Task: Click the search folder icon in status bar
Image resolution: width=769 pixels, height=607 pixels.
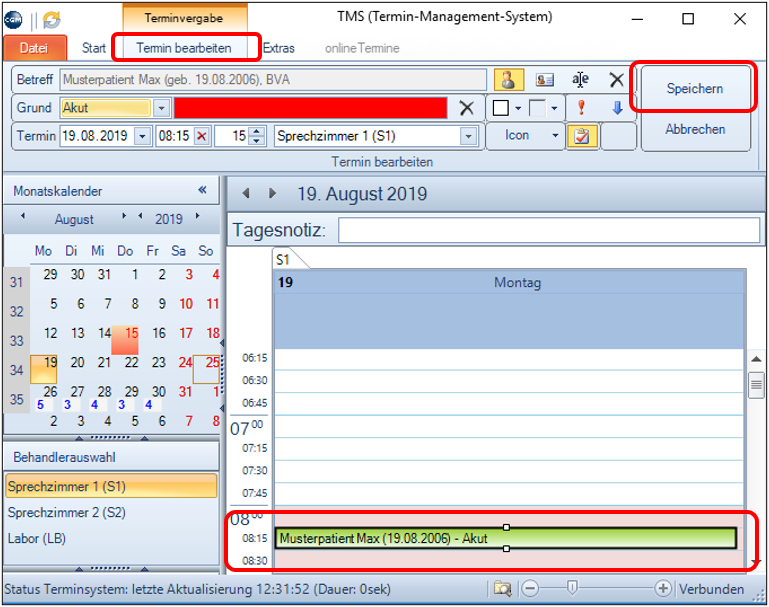Action: click(x=502, y=588)
